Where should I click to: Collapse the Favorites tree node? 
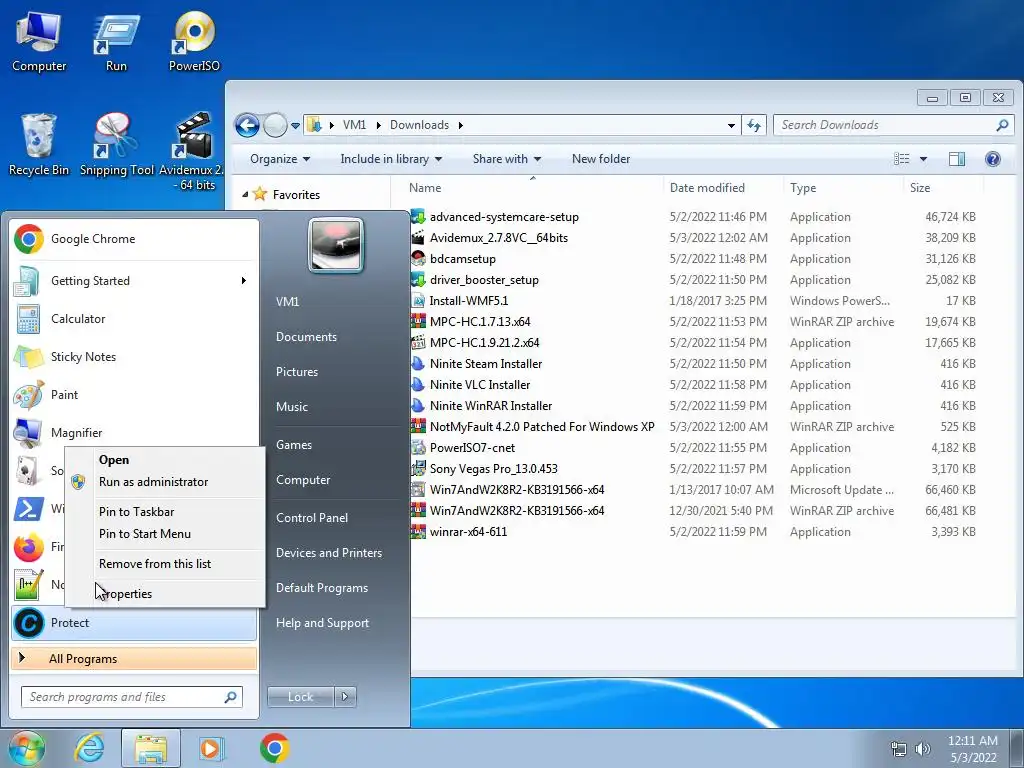245,195
